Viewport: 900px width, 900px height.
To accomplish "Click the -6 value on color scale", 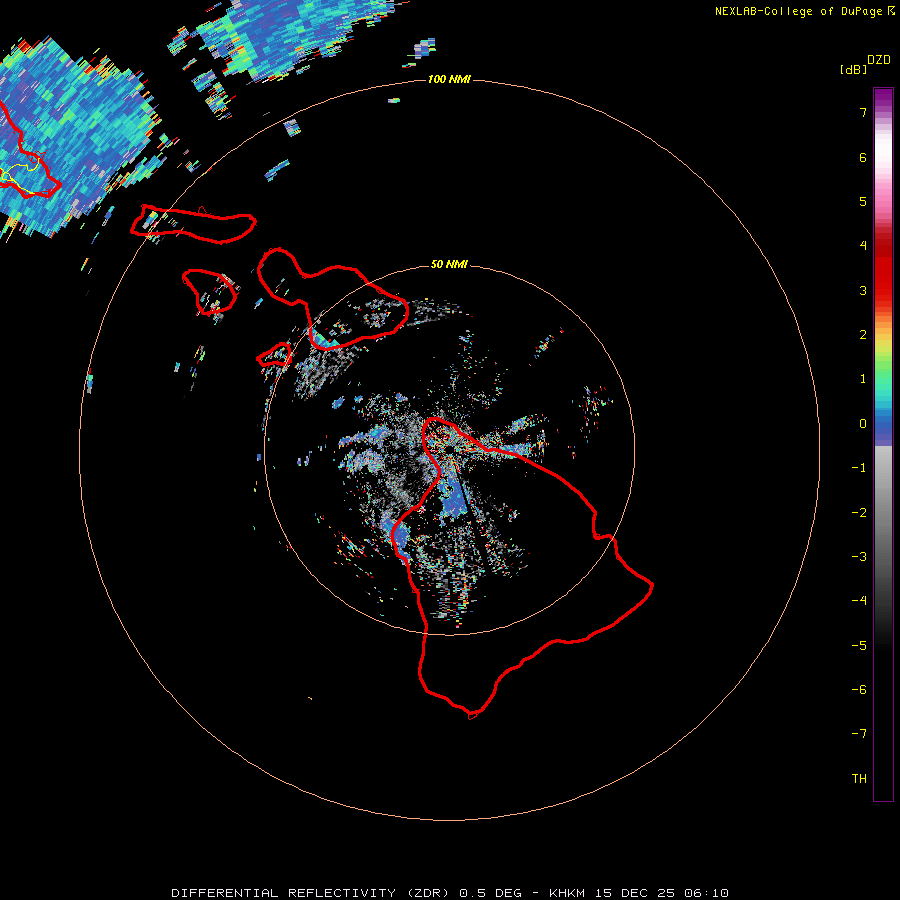I will tap(859, 689).
